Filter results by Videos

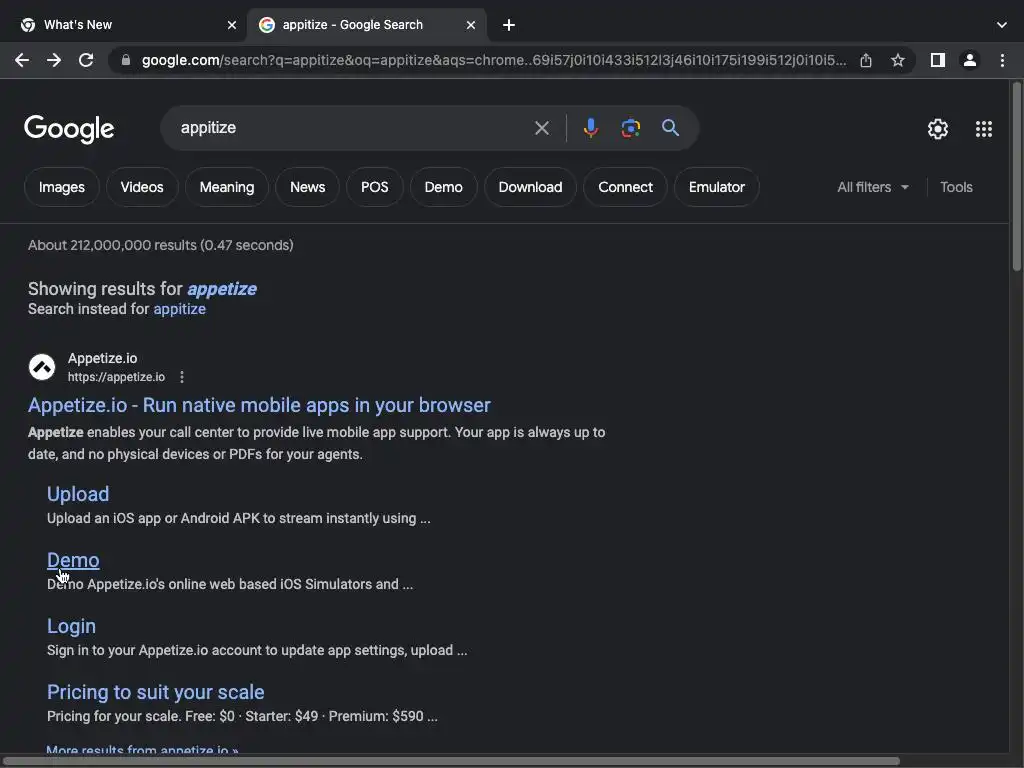142,187
